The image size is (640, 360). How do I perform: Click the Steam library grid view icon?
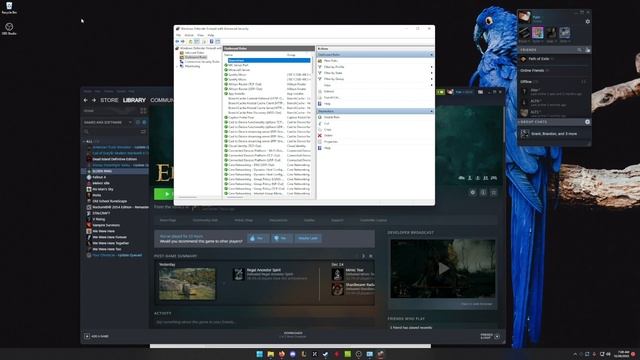pos(143,111)
